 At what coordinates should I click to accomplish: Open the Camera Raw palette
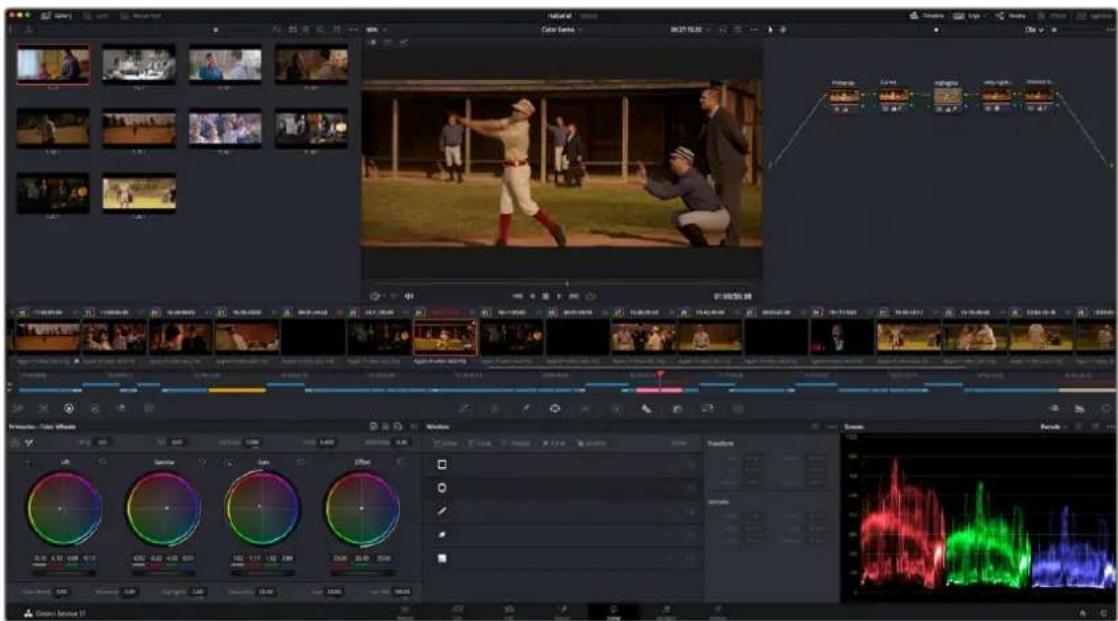[17, 409]
